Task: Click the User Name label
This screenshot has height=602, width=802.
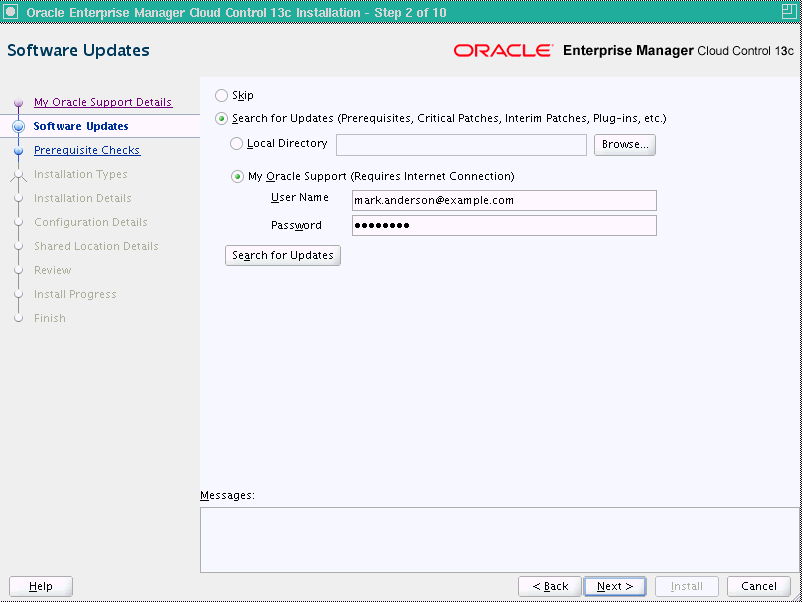Action: 300,197
